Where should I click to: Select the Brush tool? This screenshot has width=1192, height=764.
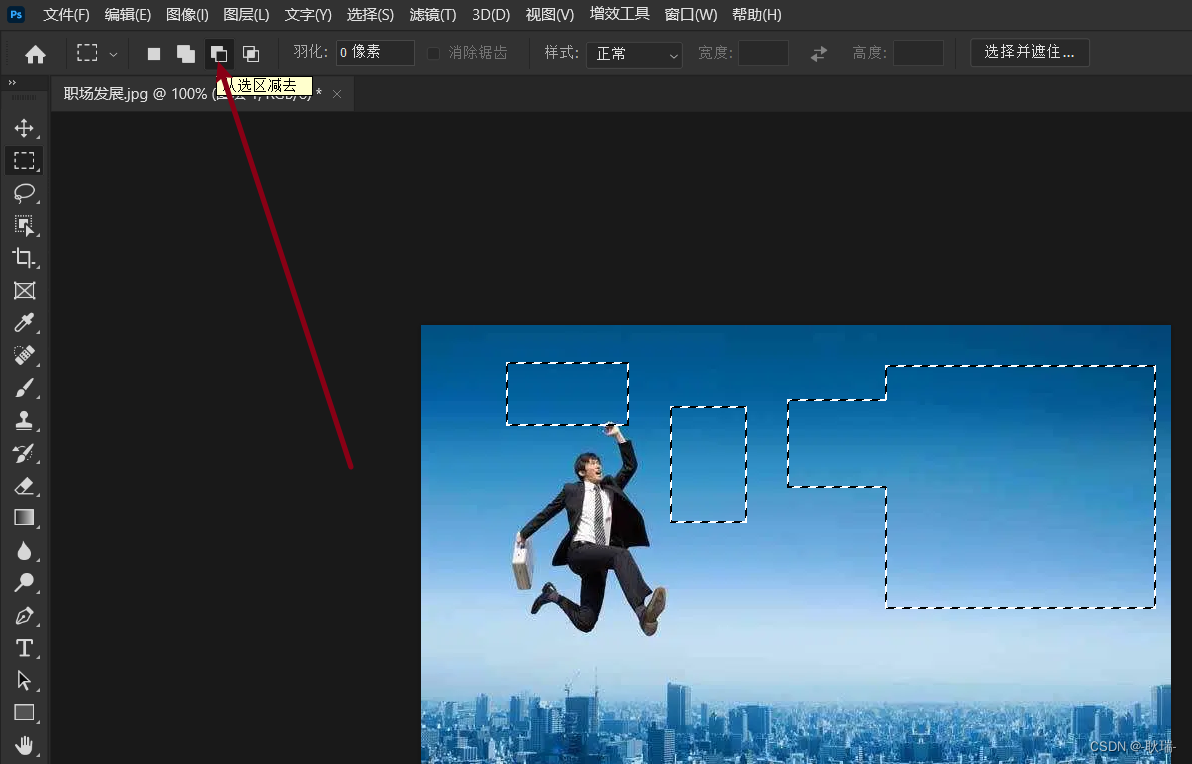point(24,388)
